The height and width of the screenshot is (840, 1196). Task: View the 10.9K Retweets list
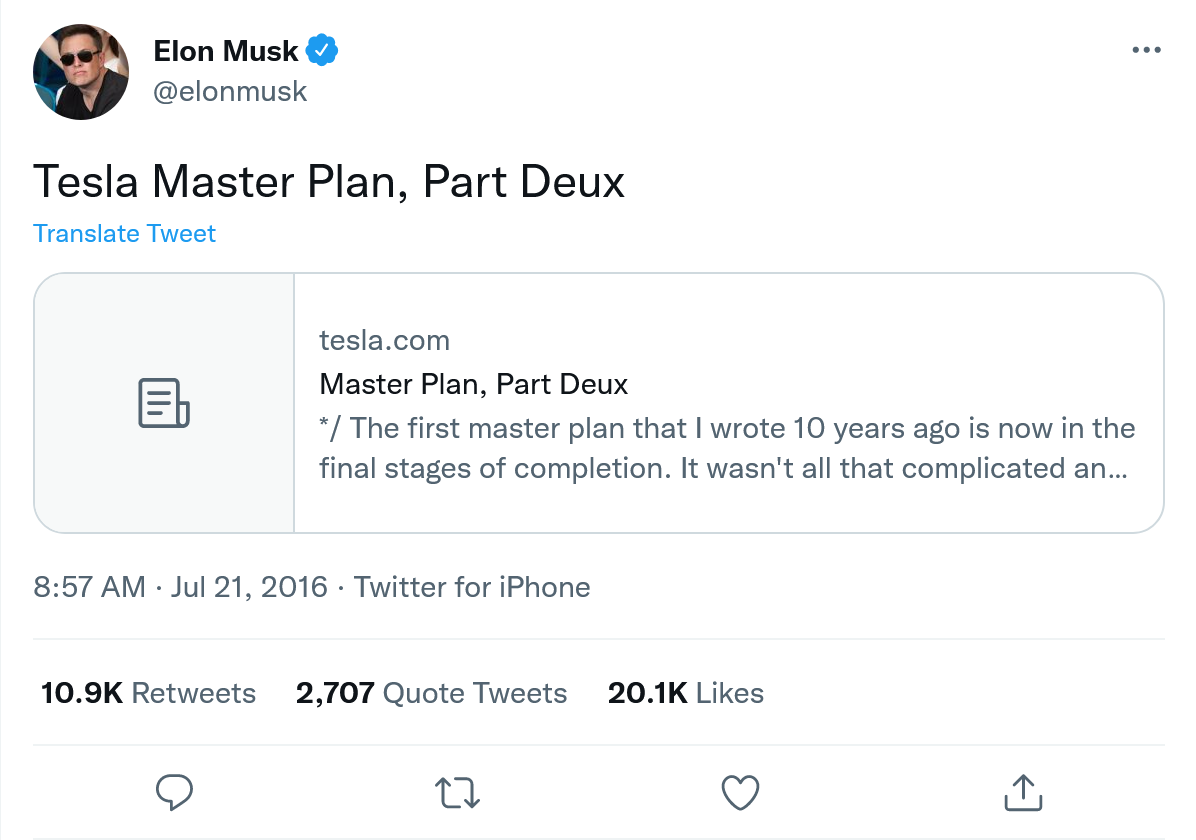pos(148,693)
